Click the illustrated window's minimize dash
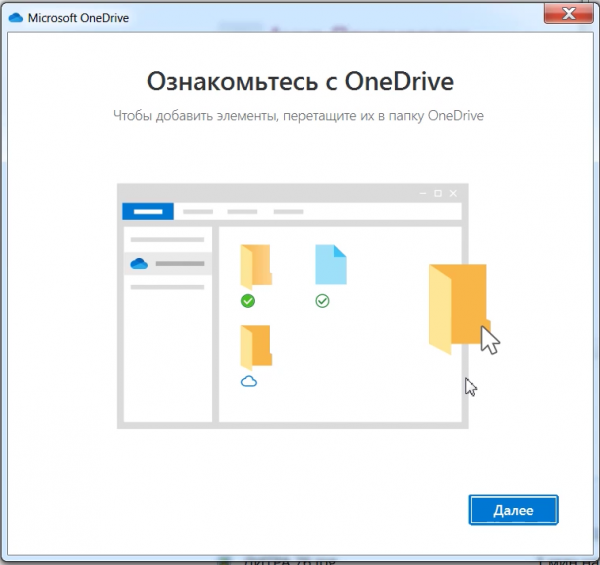This screenshot has width=600, height=565. (x=422, y=193)
